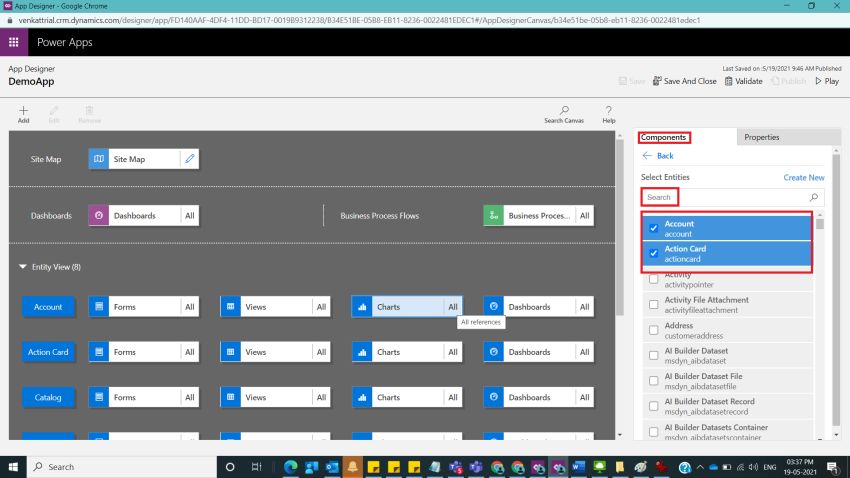The height and width of the screenshot is (478, 850).
Task: Click Save And Close button
Action: point(684,81)
